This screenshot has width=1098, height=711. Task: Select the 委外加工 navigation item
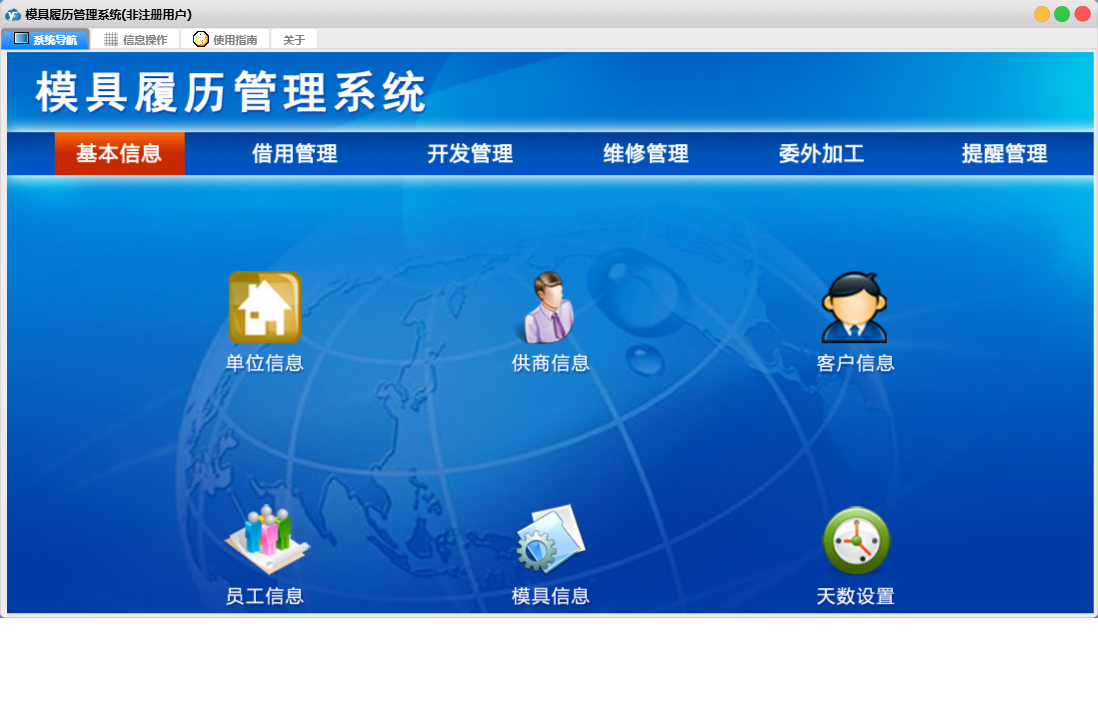821,153
